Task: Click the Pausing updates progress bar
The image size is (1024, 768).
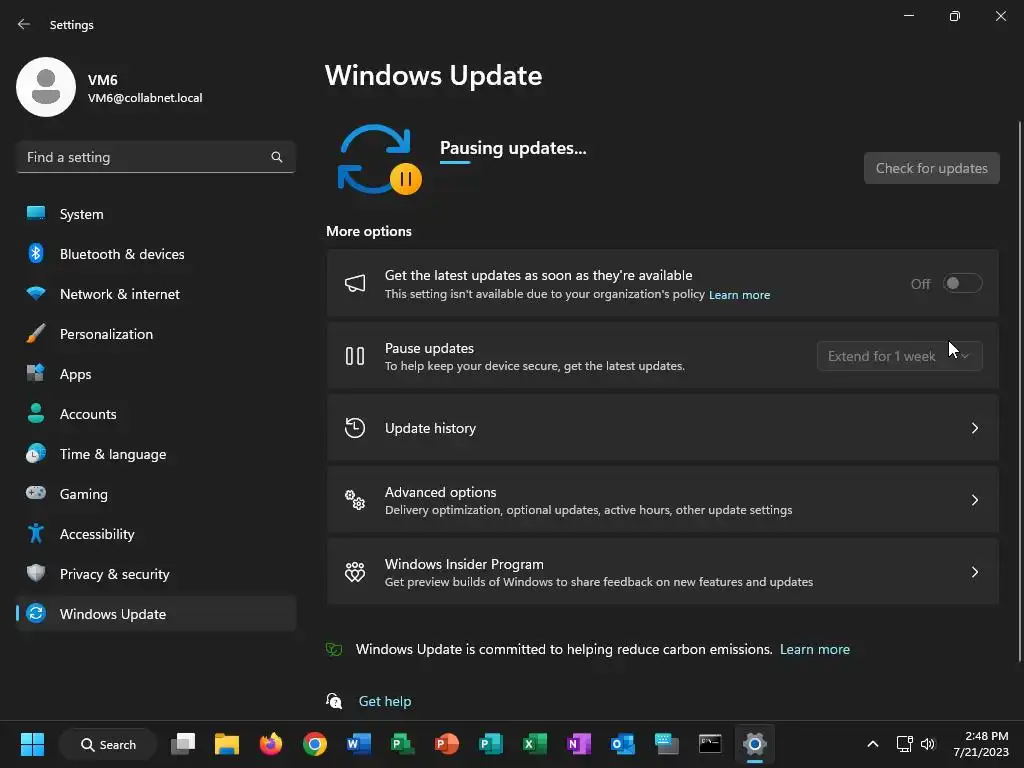Action: [455, 163]
